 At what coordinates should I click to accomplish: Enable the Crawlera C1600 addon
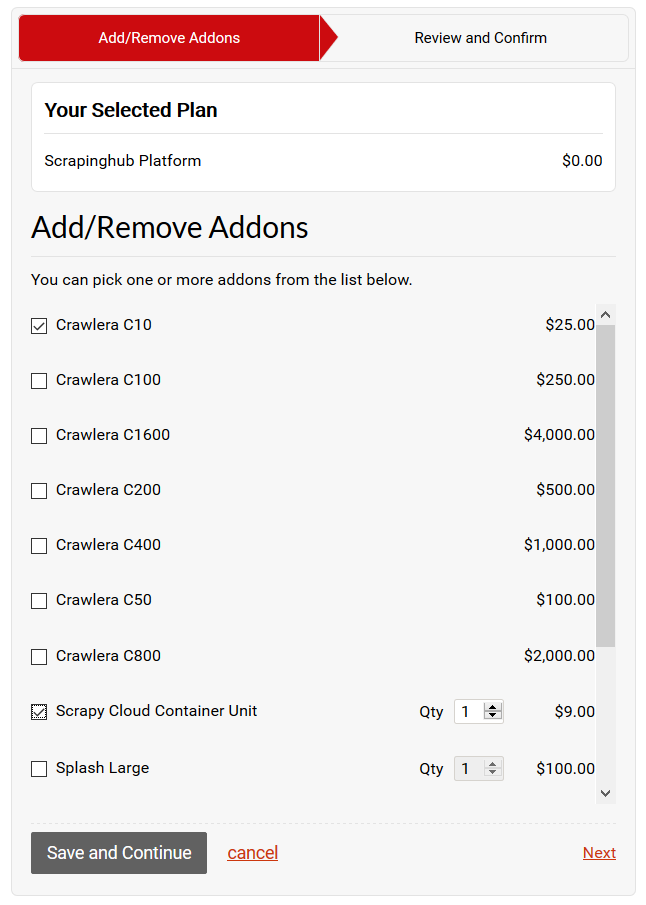(39, 436)
